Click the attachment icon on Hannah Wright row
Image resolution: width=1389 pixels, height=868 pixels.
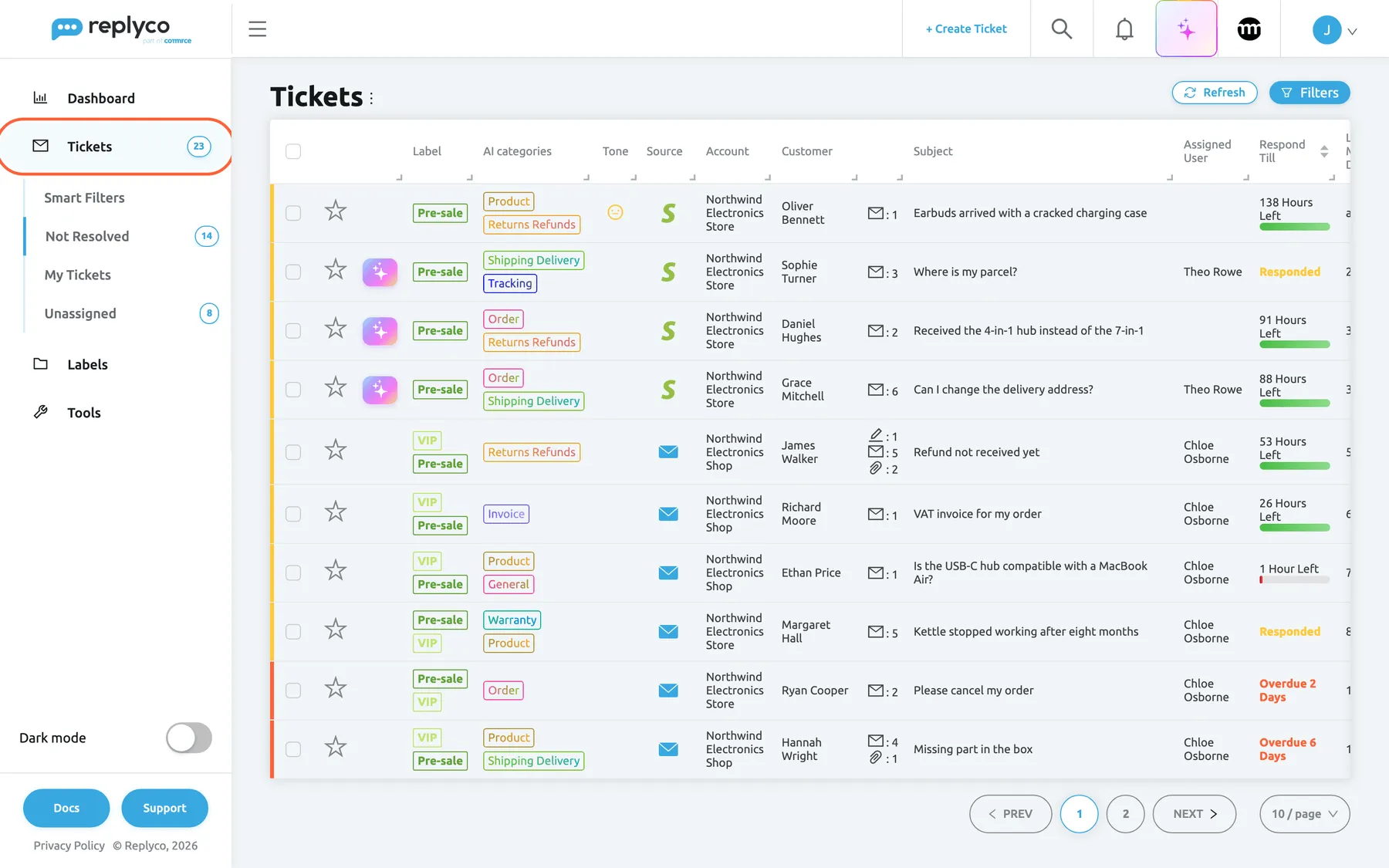tap(875, 758)
